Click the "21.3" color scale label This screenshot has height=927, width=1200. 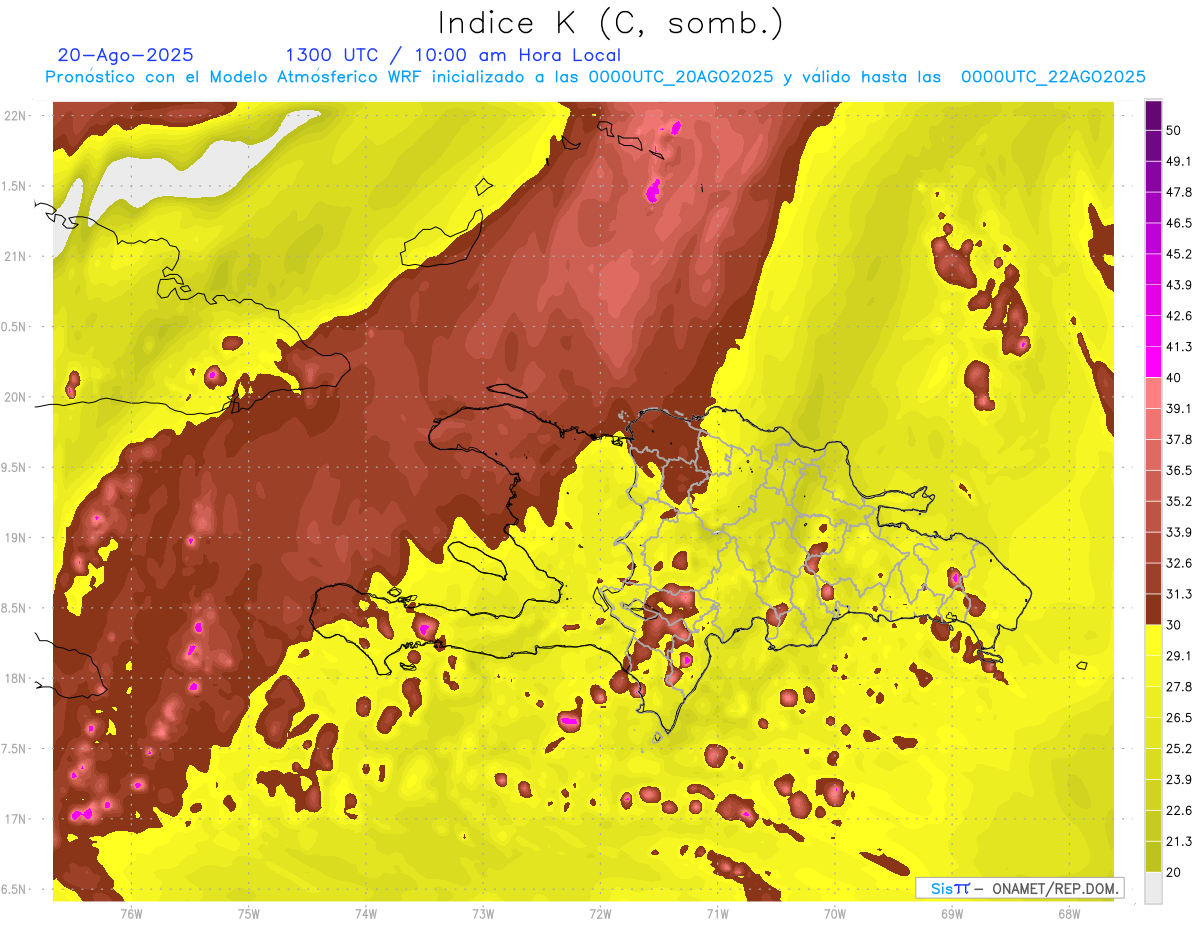click(x=1178, y=842)
